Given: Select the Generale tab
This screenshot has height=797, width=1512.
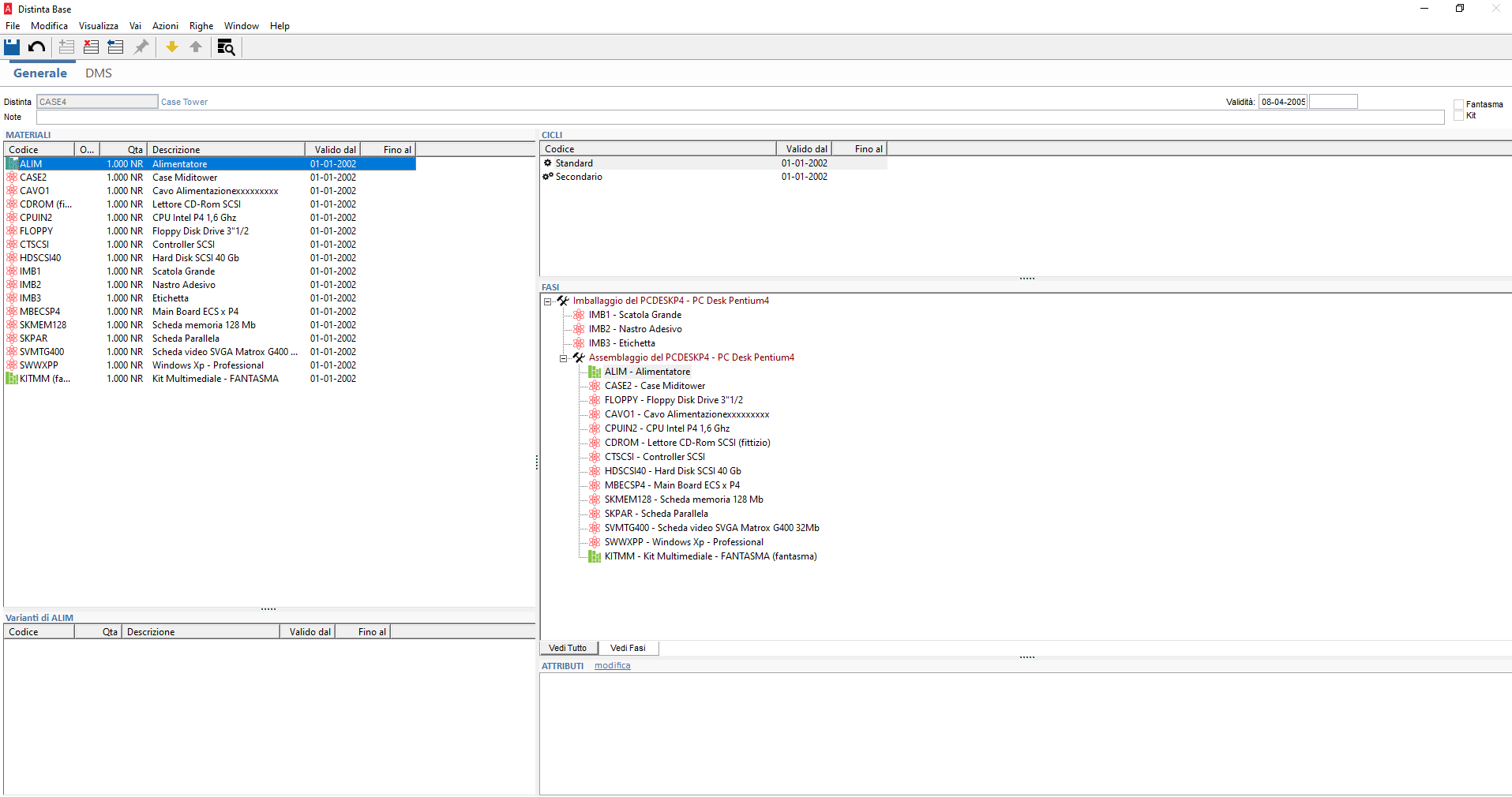Looking at the screenshot, I should (40, 73).
